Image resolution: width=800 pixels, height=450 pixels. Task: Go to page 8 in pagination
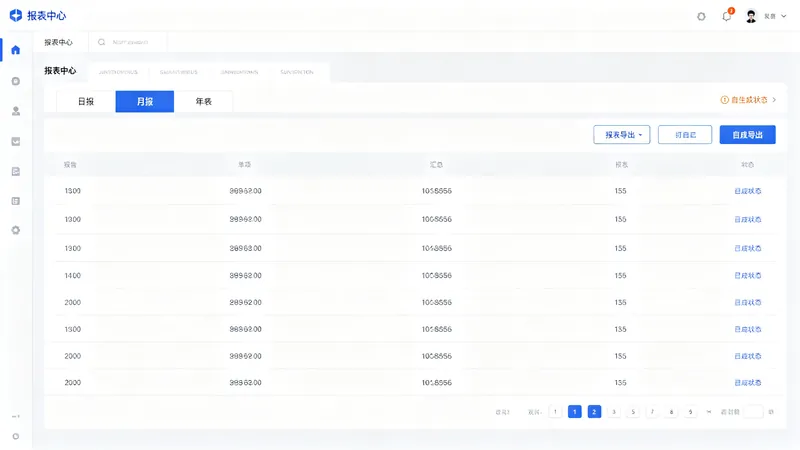coord(671,412)
